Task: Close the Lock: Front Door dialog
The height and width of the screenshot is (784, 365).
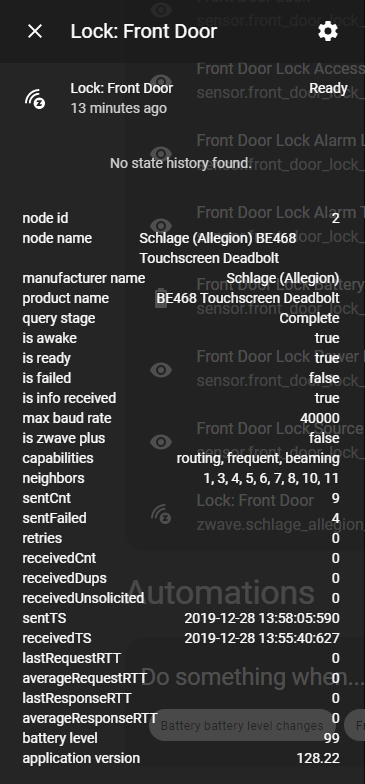Action: click(x=35, y=32)
